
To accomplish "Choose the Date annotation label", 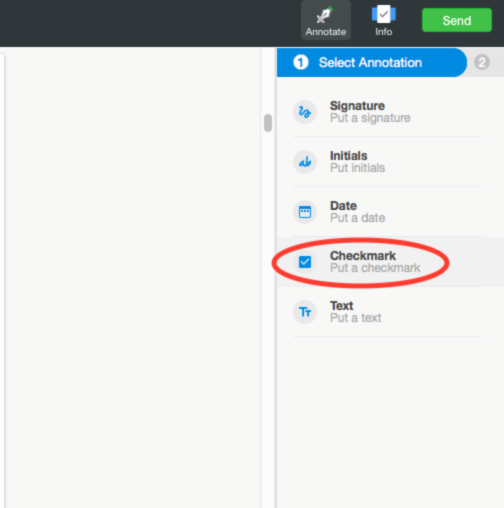I will pyautogui.click(x=343, y=206).
